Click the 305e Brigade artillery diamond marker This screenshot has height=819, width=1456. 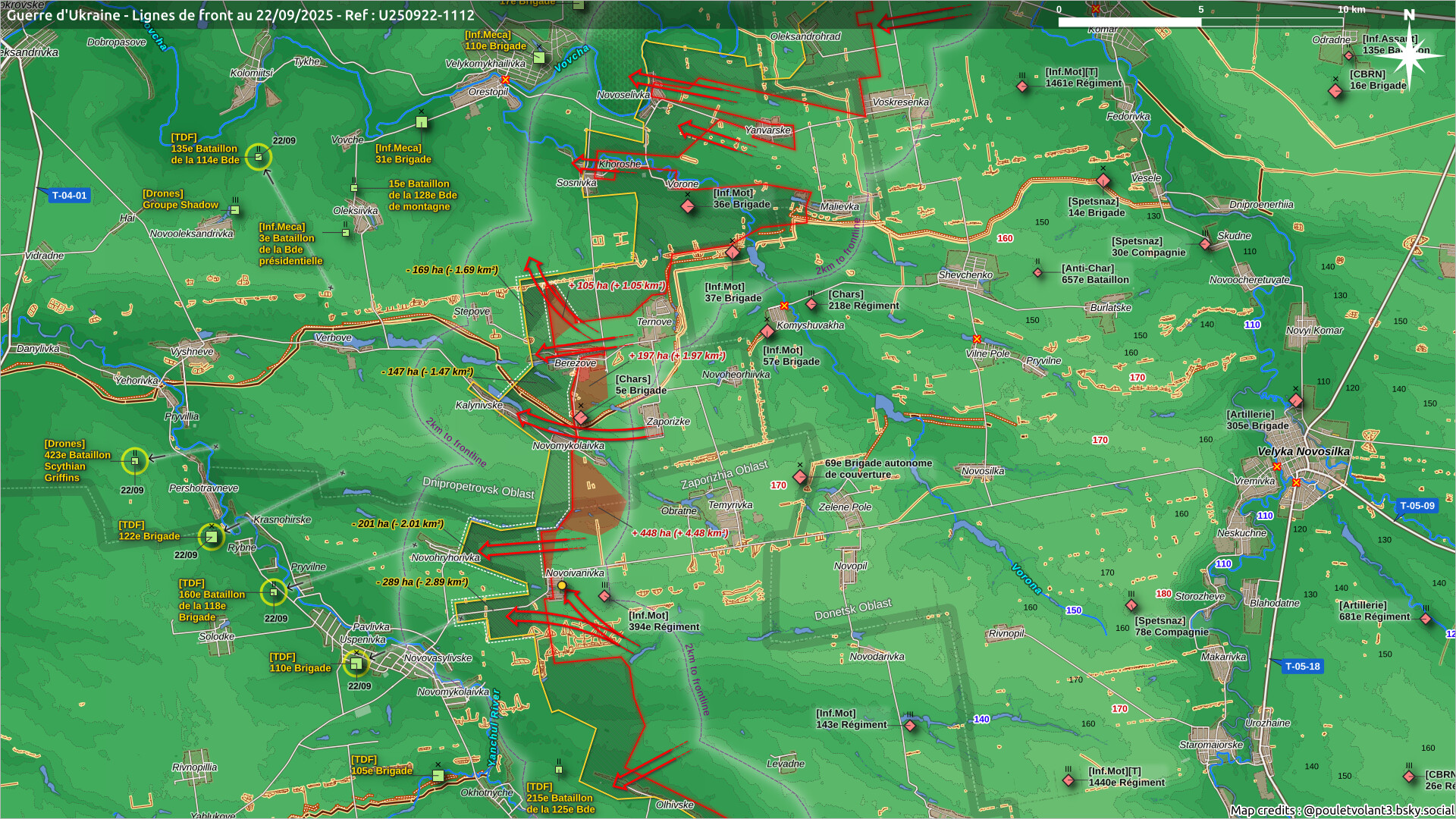point(1296,400)
